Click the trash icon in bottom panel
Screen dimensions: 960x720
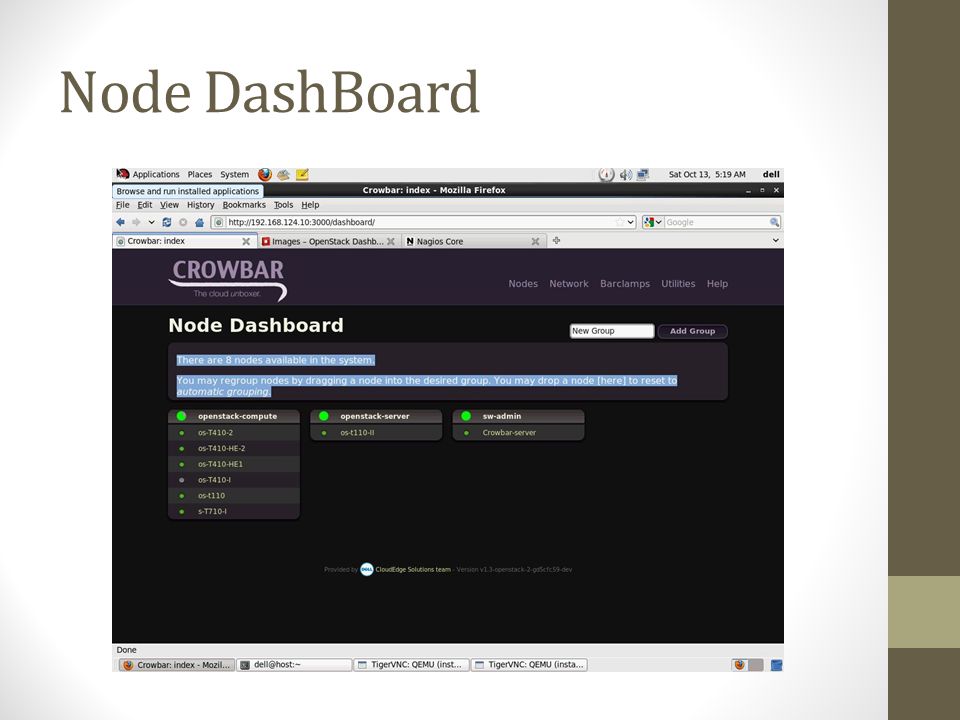point(776,665)
